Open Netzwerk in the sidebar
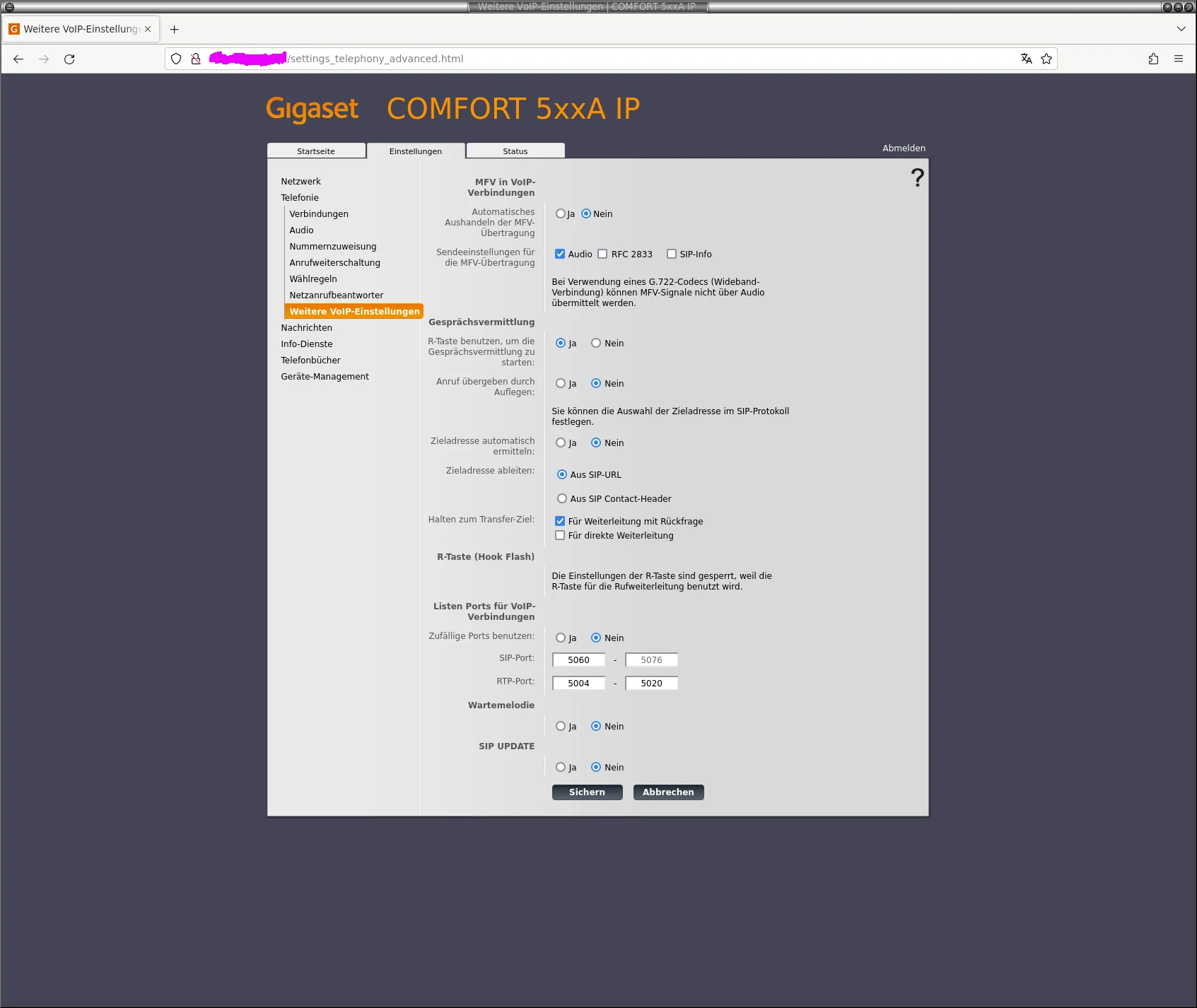This screenshot has height=1008, width=1197. [300, 182]
